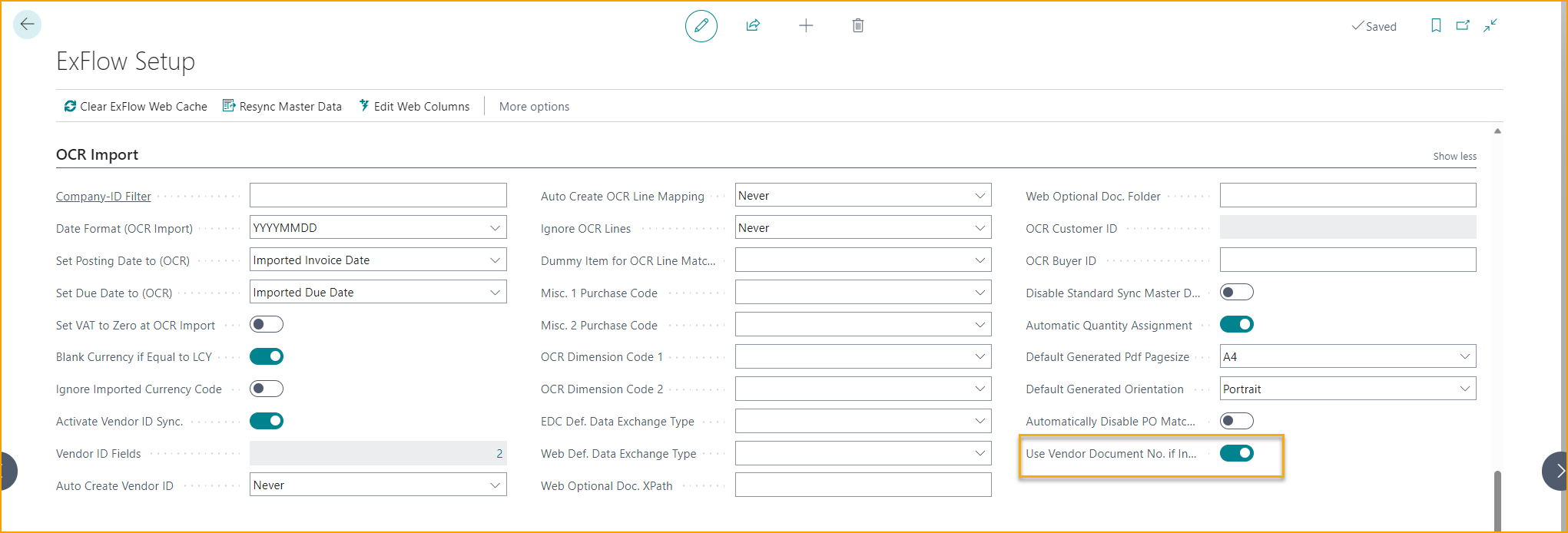This screenshot has height=533, width=1568.
Task: Click the Web Optional Doc. Folder field
Action: [x=1348, y=195]
